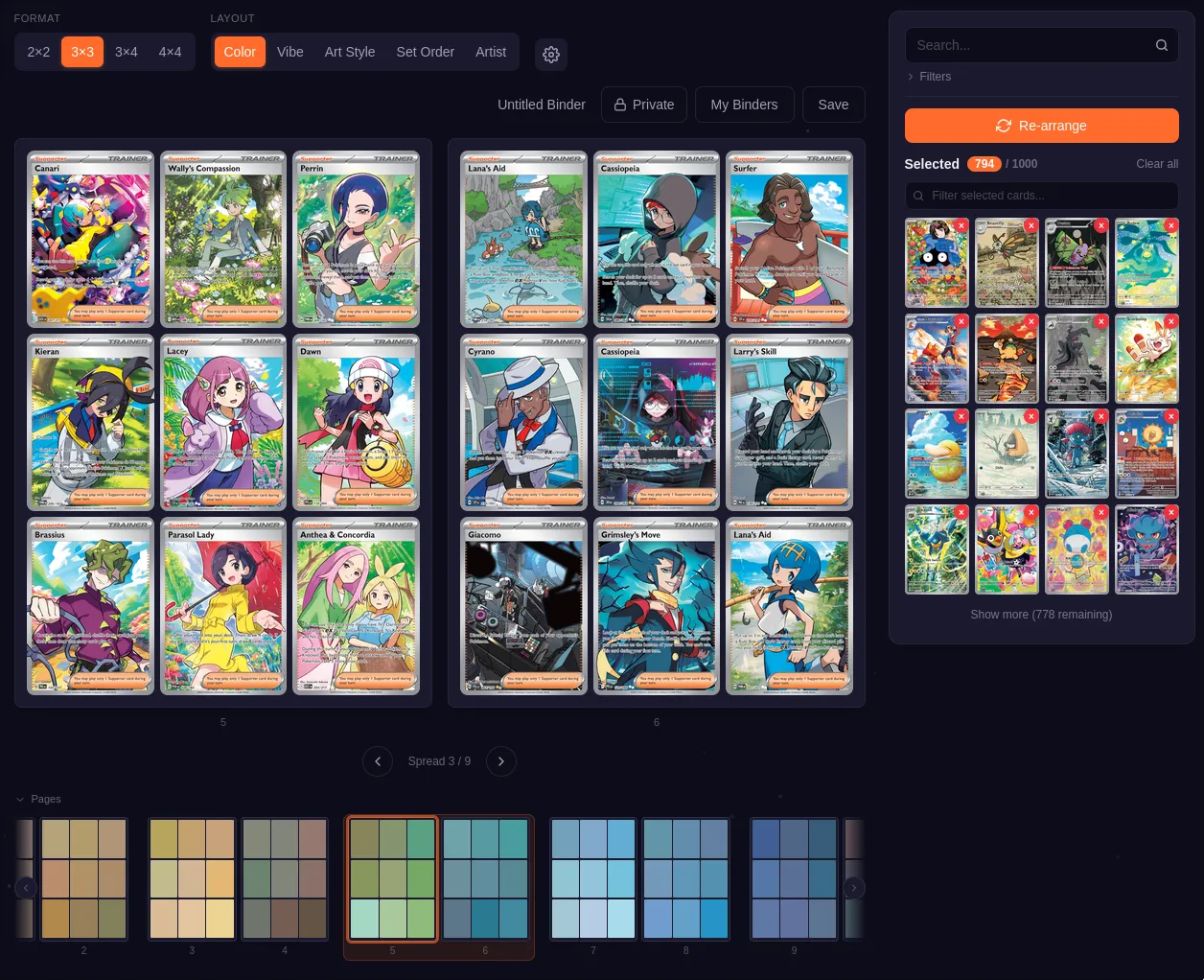Image resolution: width=1204 pixels, height=980 pixels.
Task: Save the binder
Action: point(833,105)
